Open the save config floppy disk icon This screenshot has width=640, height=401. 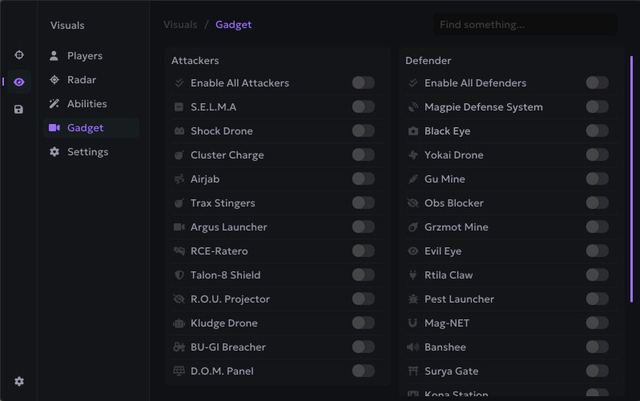click(19, 109)
